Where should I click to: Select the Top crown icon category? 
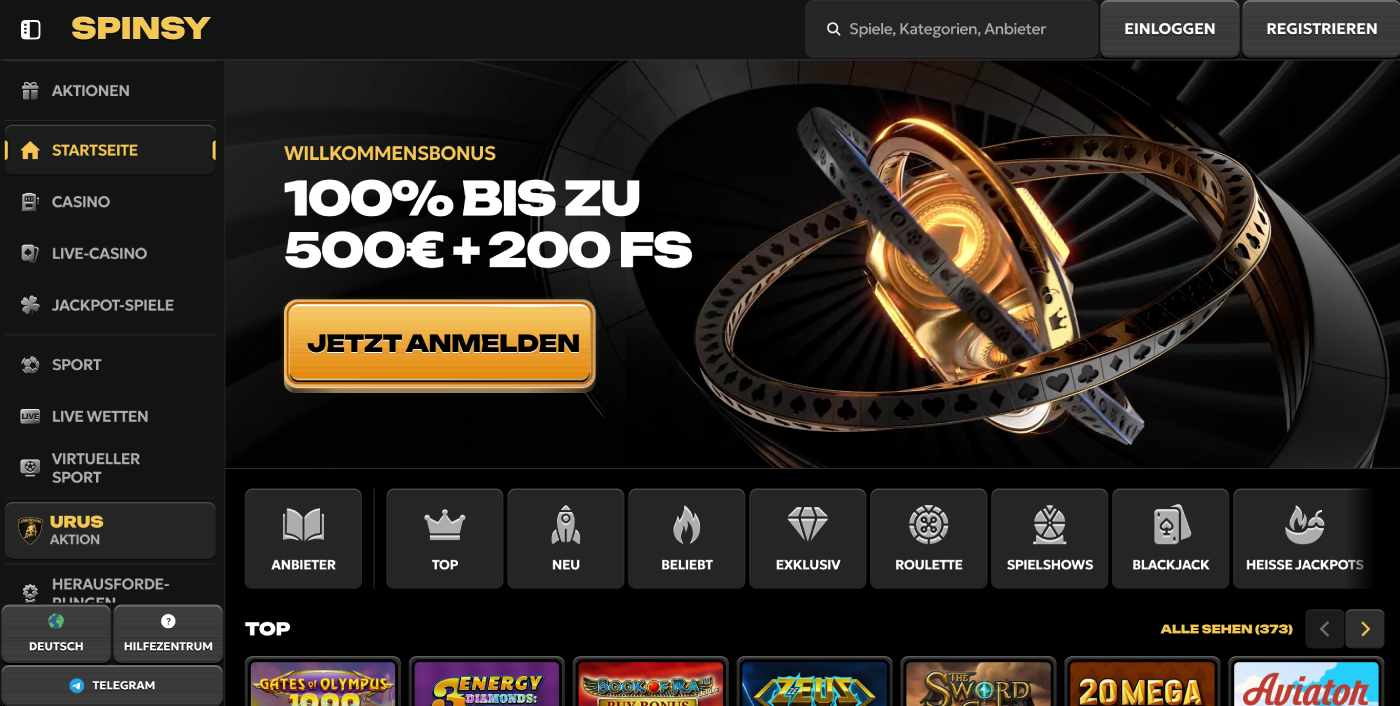(445, 538)
